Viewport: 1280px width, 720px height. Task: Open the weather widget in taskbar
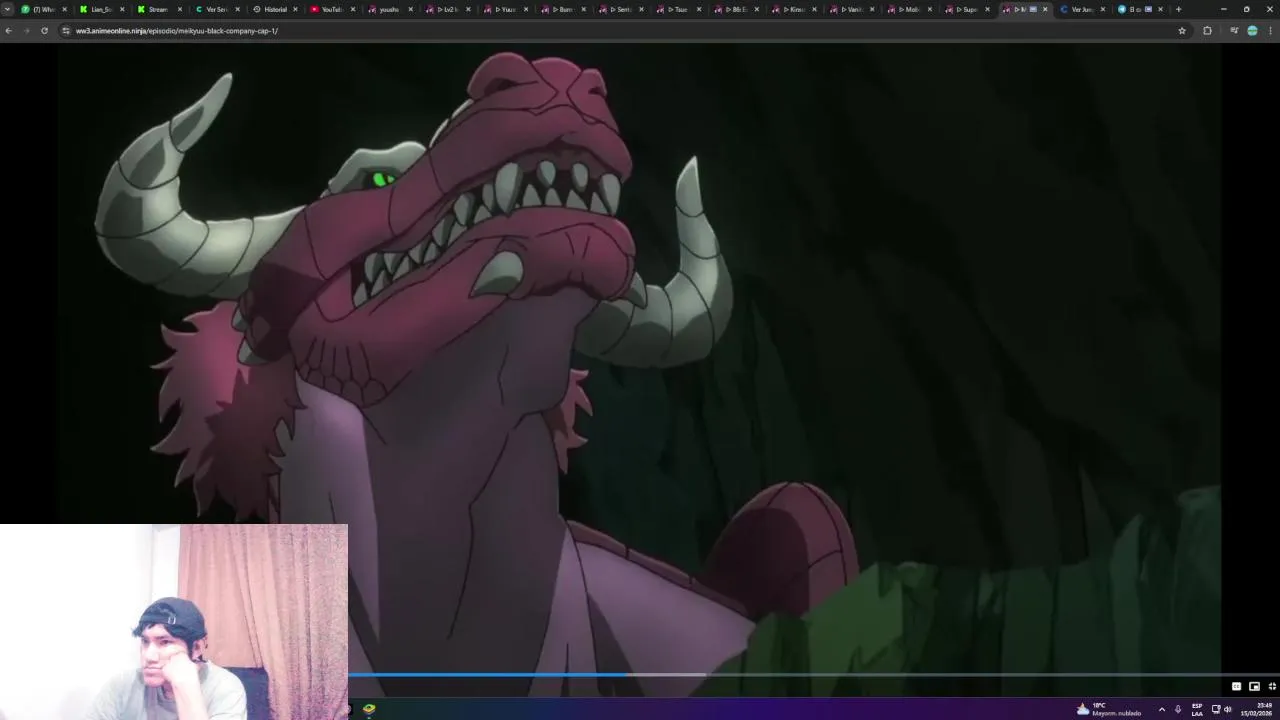pyautogui.click(x=1108, y=709)
